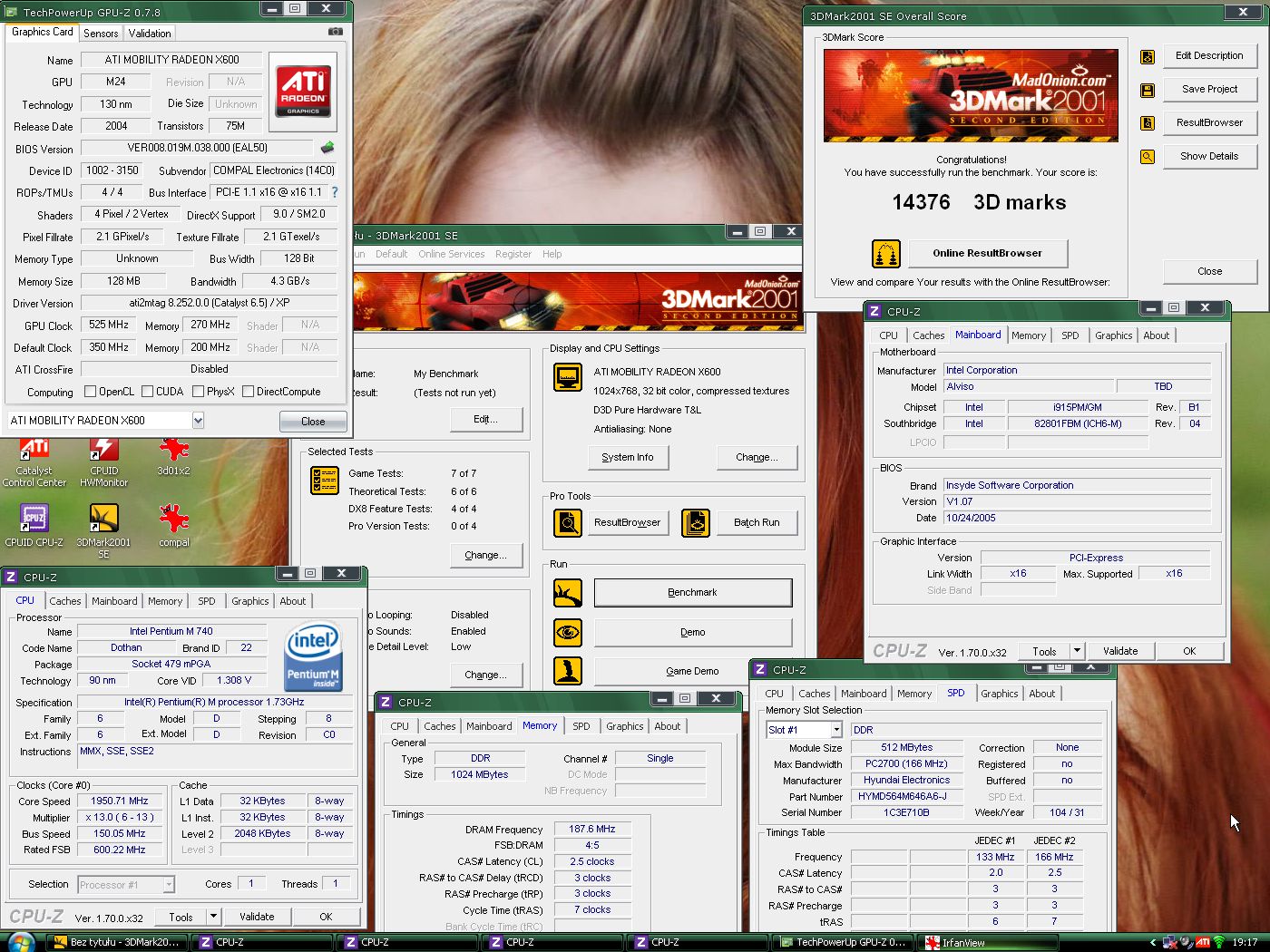Switch to TechPowerUp GPU-Z taskbar button

point(843,943)
